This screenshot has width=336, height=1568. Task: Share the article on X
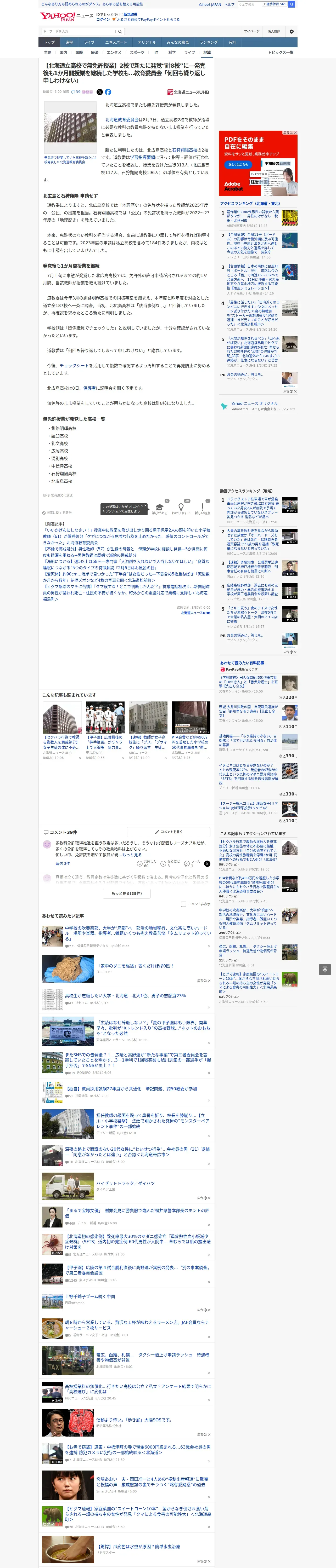(100, 92)
